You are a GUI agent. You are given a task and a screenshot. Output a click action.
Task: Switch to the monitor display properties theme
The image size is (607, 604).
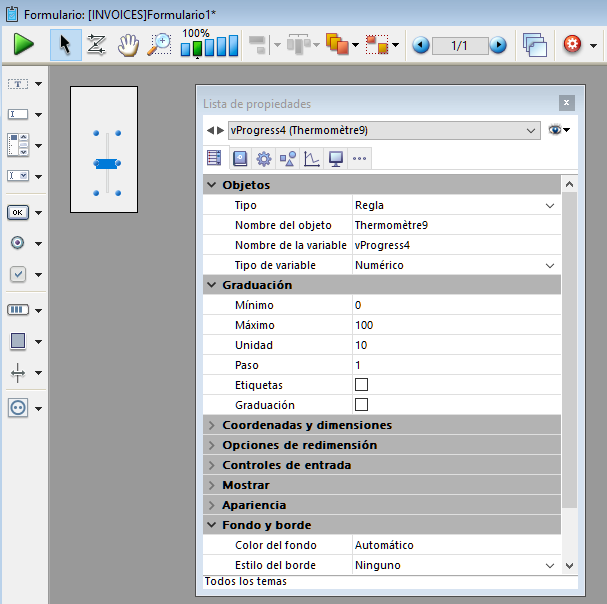click(336, 158)
